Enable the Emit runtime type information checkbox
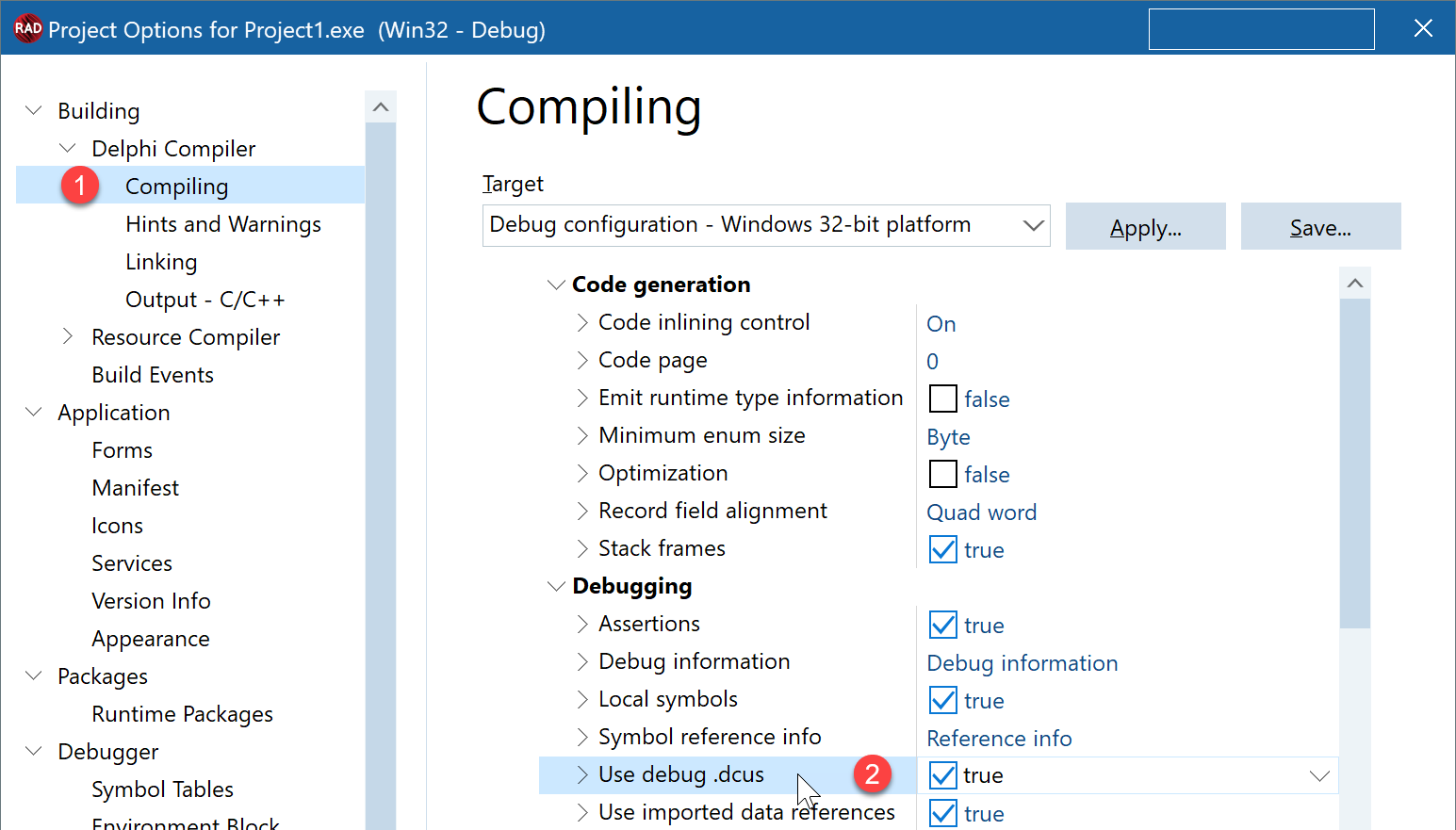Screen dimensions: 1456x830 (x=942, y=398)
